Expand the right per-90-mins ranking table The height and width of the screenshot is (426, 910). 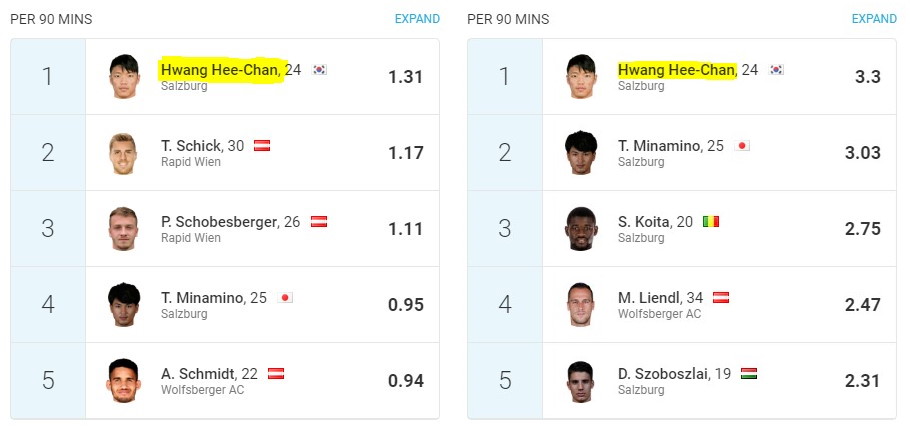point(874,19)
